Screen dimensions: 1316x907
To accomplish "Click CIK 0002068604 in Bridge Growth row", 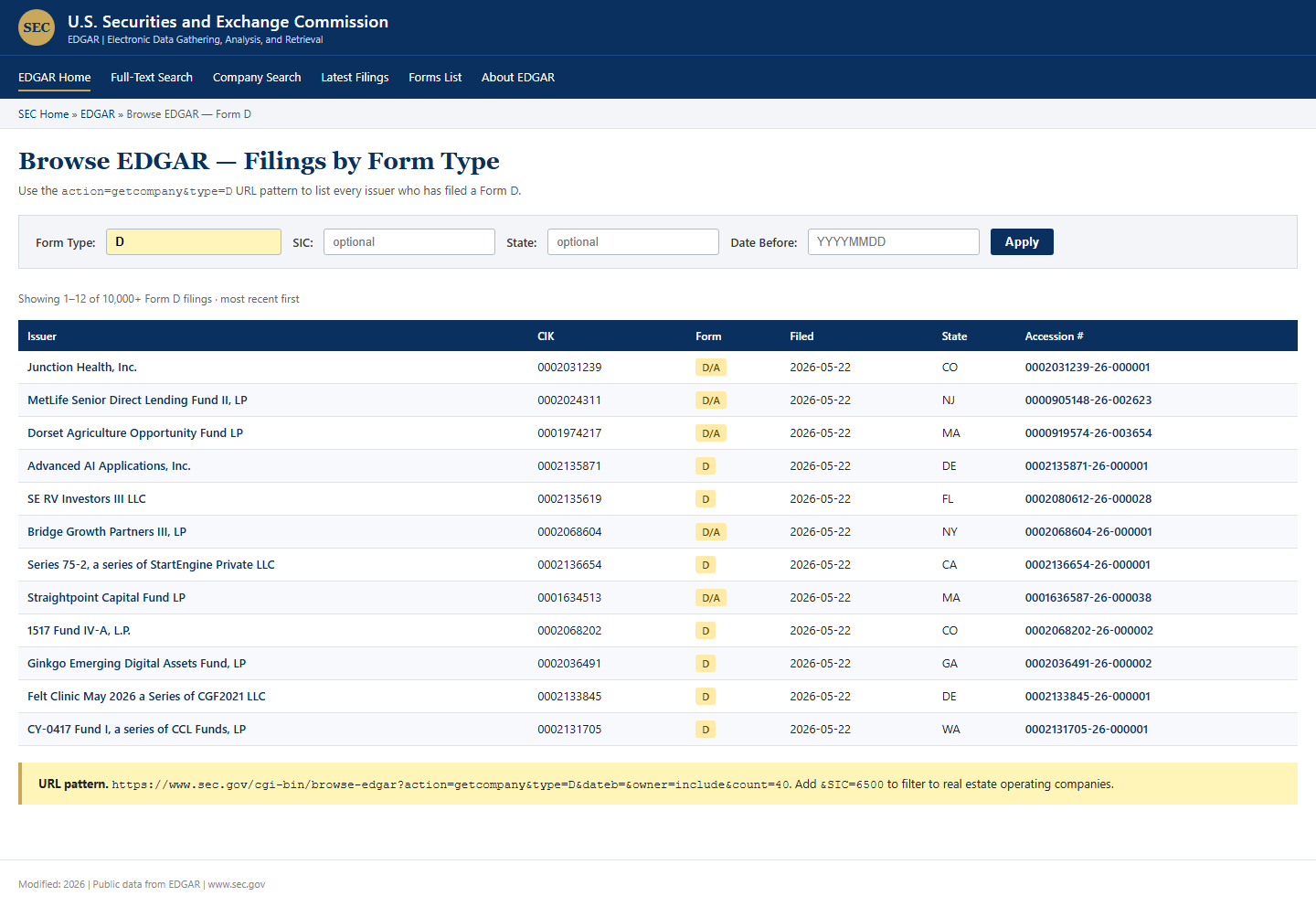I will 569,532.
